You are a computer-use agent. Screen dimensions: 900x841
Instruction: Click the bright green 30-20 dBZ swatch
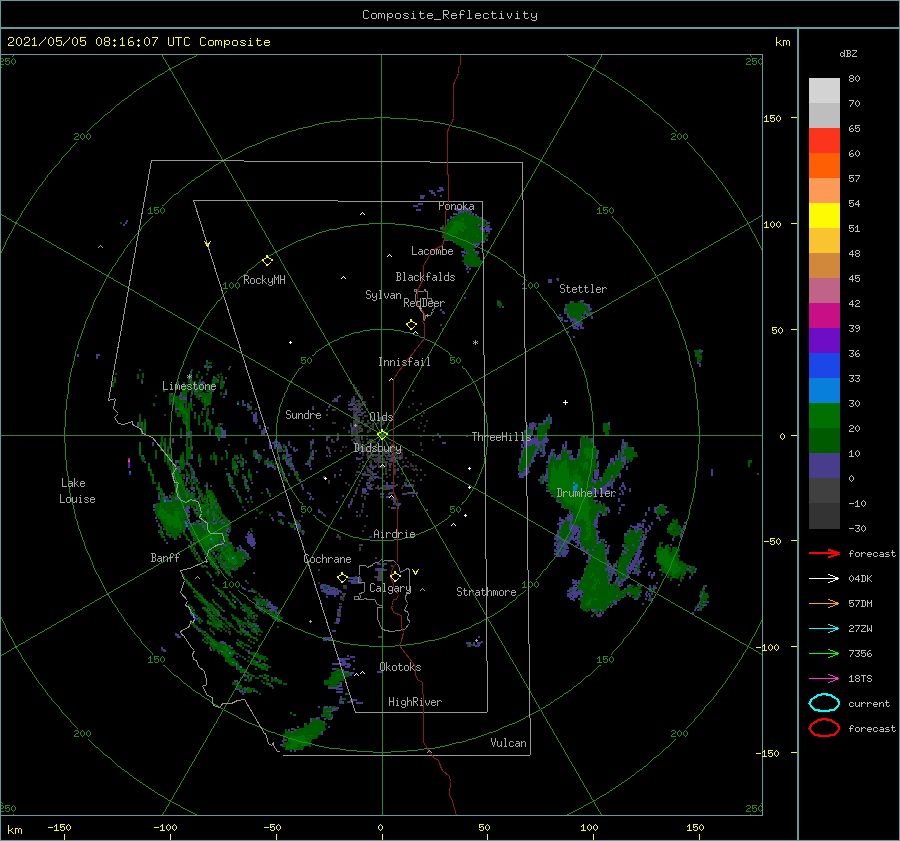click(x=824, y=416)
